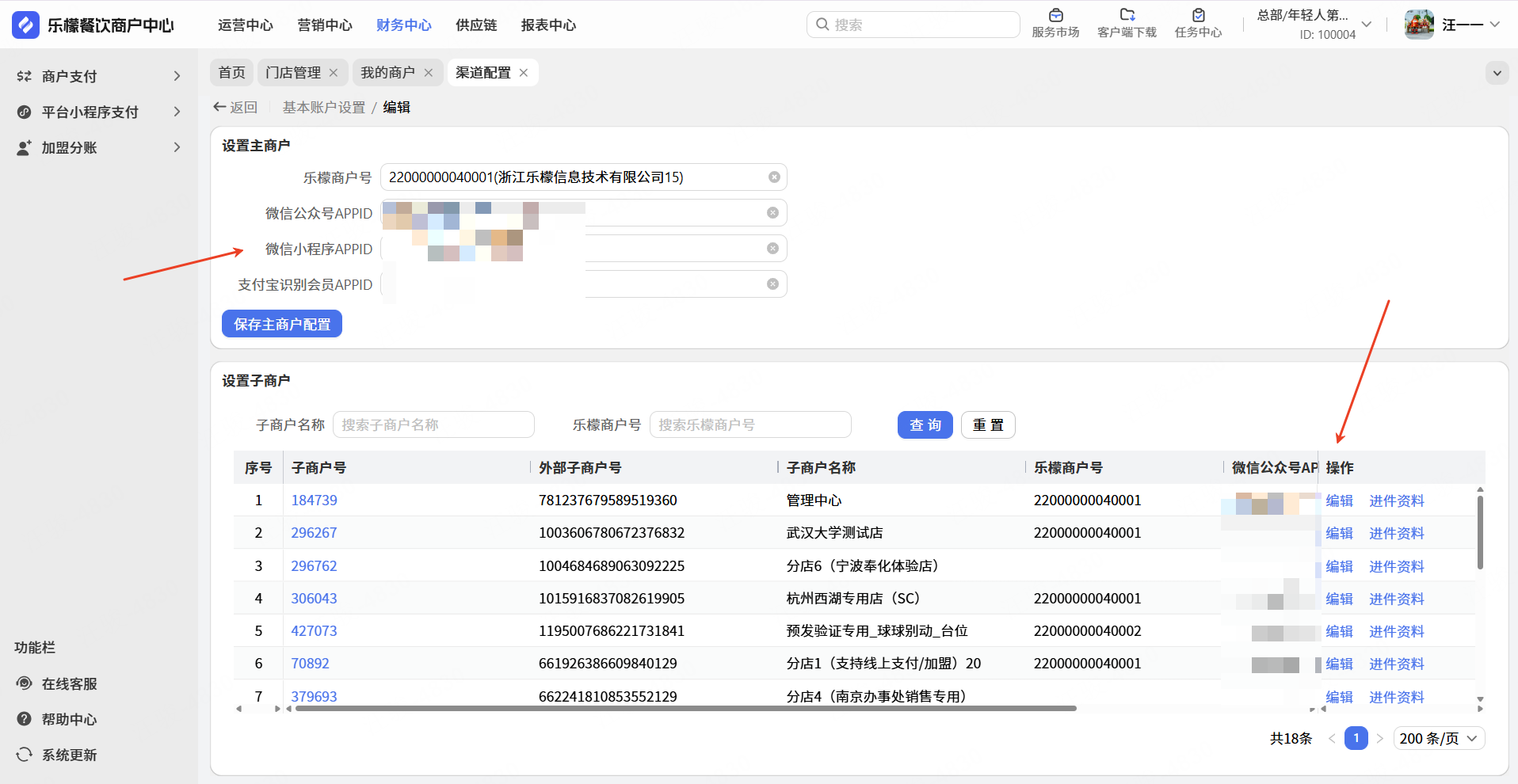Open the 200 条/页 page size dropdown

click(1438, 738)
